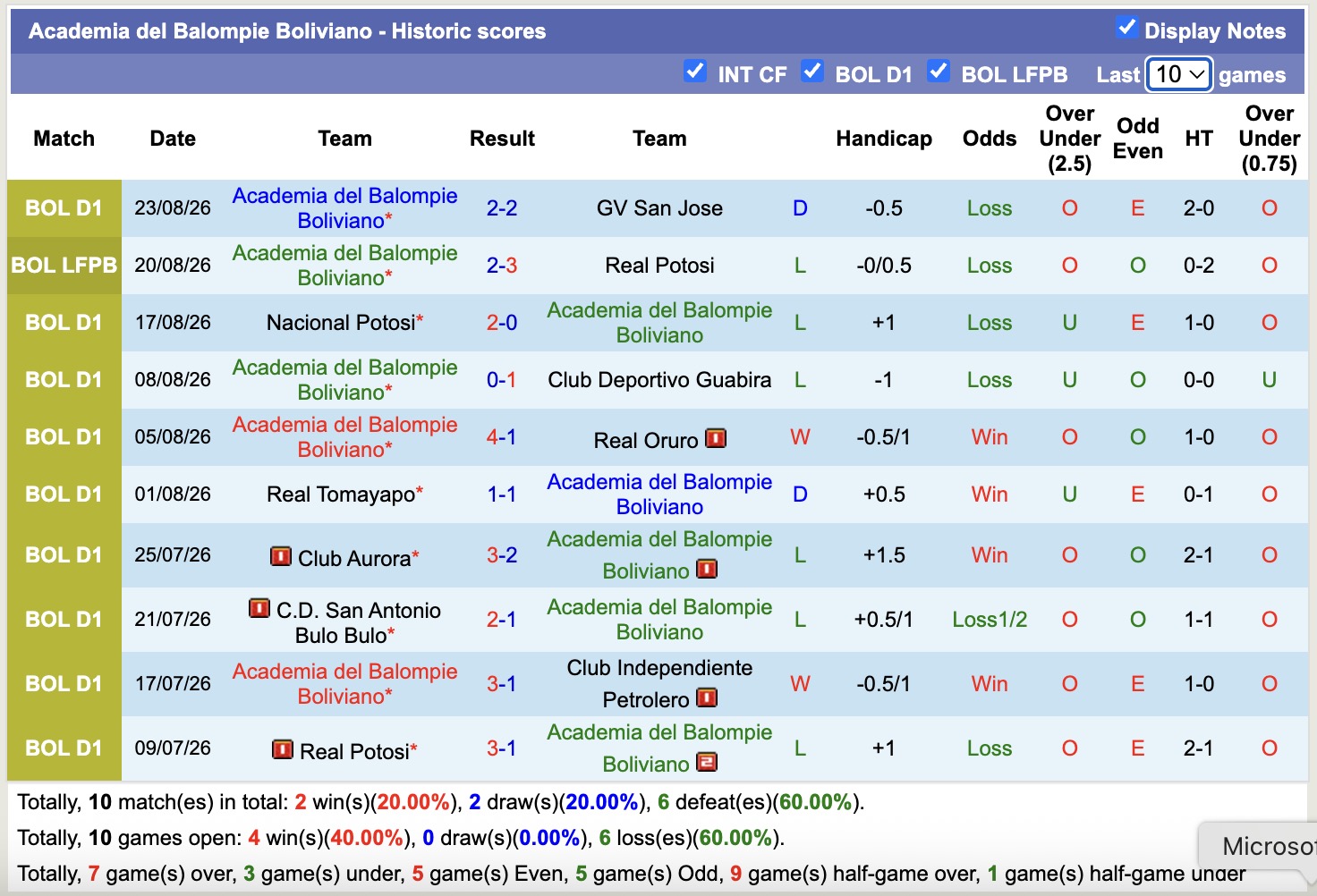Open the 4-1 result against Real Oruro
This screenshot has height=896, width=1317.
(502, 437)
